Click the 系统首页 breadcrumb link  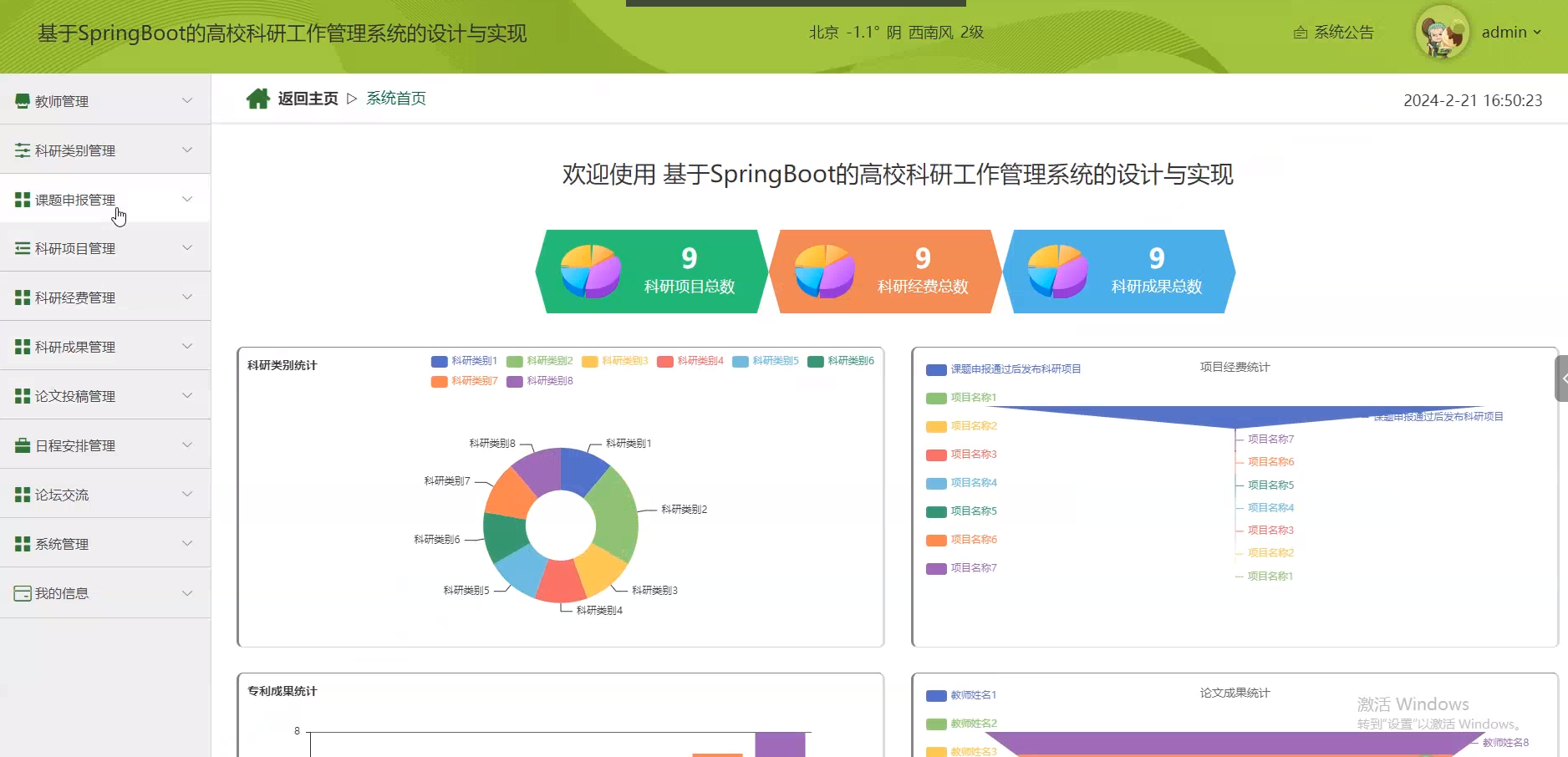pyautogui.click(x=396, y=99)
